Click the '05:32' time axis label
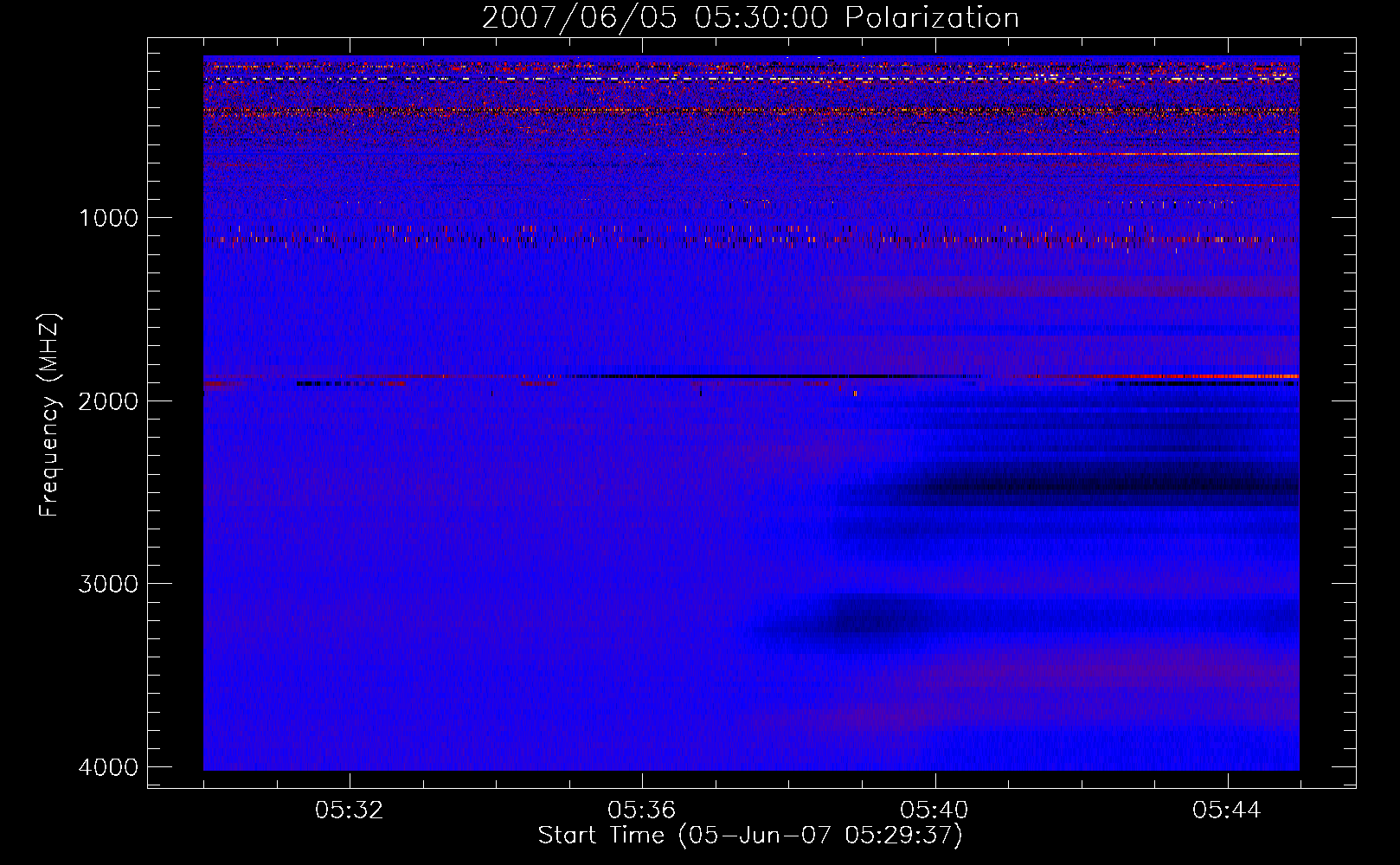Image resolution: width=1400 pixels, height=865 pixels. click(350, 811)
